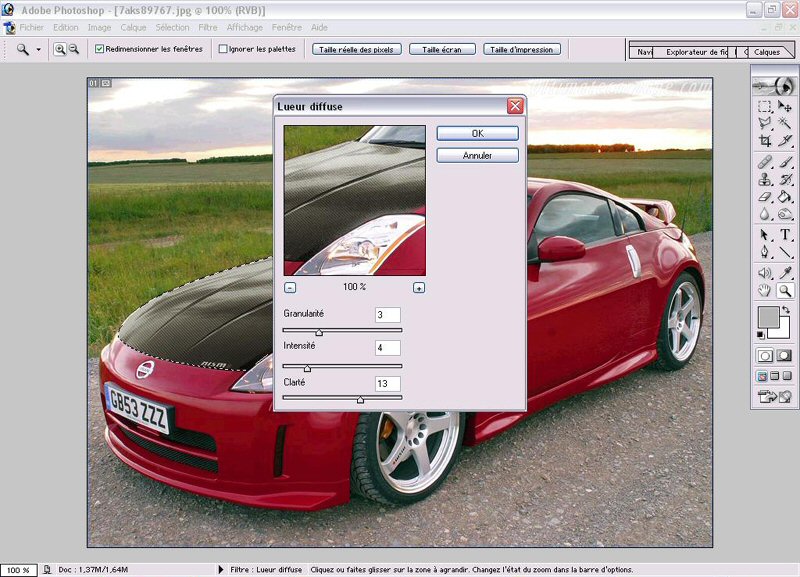The height and width of the screenshot is (577, 800).
Task: Switch to Standard editing mode
Action: [765, 356]
